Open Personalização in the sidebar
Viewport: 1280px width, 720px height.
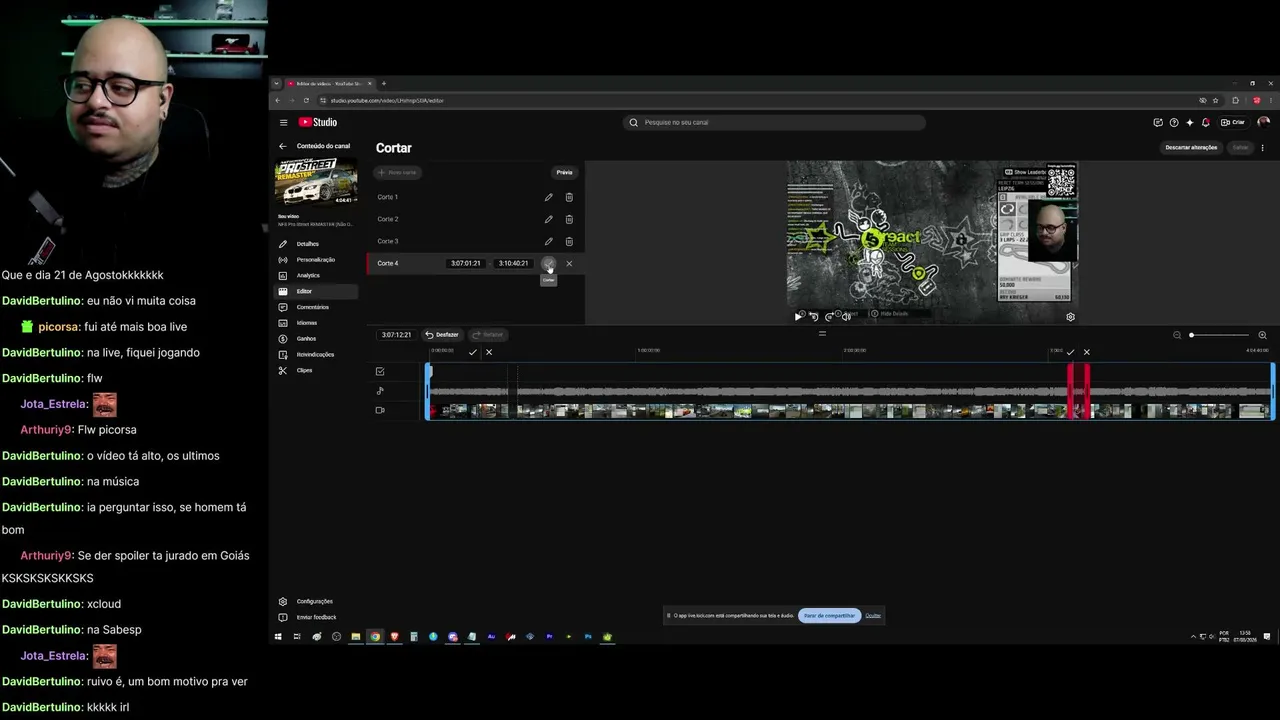click(314, 260)
